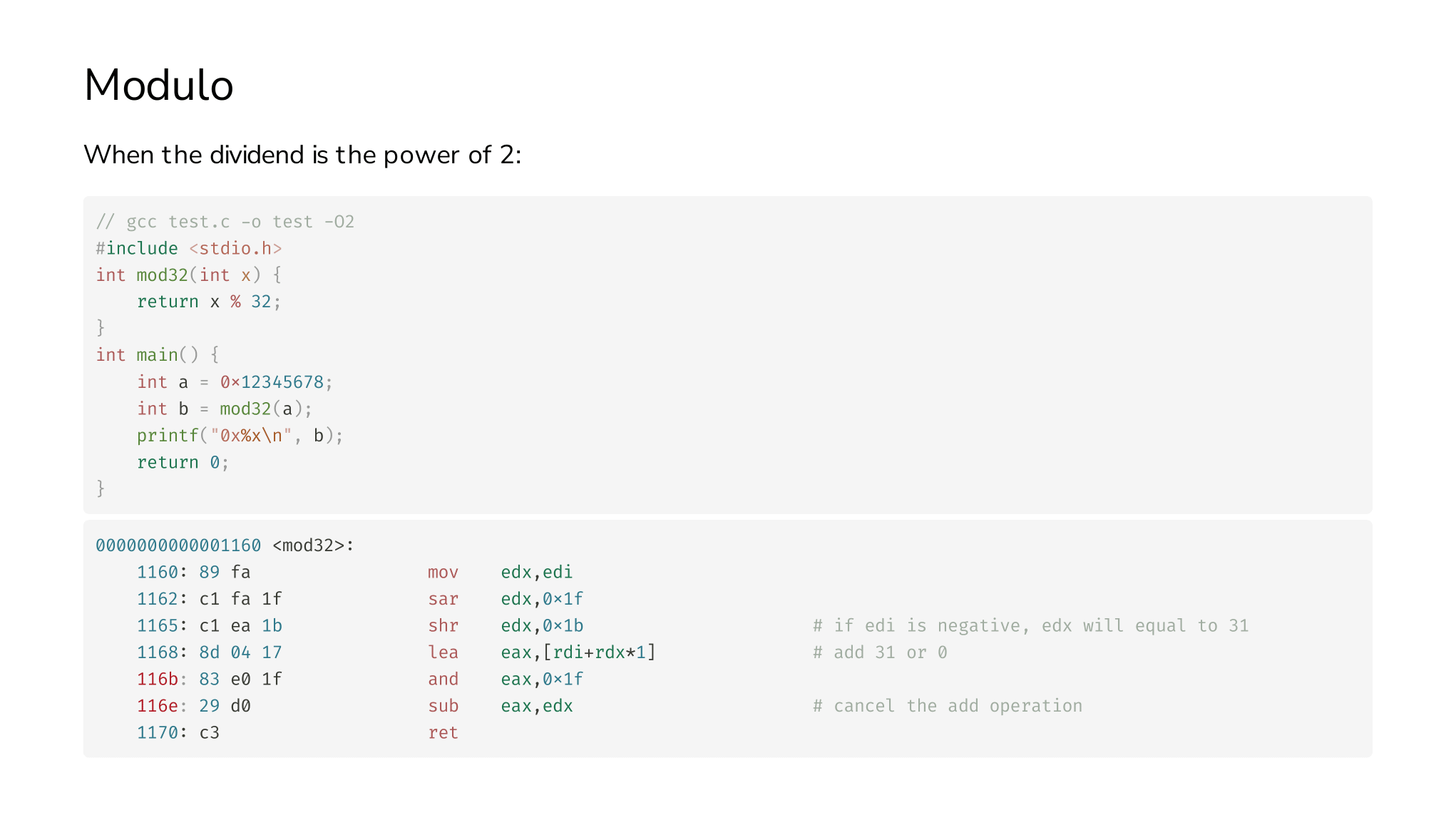Image resolution: width=1456 pixels, height=820 pixels.
Task: Click the red address 116b
Action: 157,679
